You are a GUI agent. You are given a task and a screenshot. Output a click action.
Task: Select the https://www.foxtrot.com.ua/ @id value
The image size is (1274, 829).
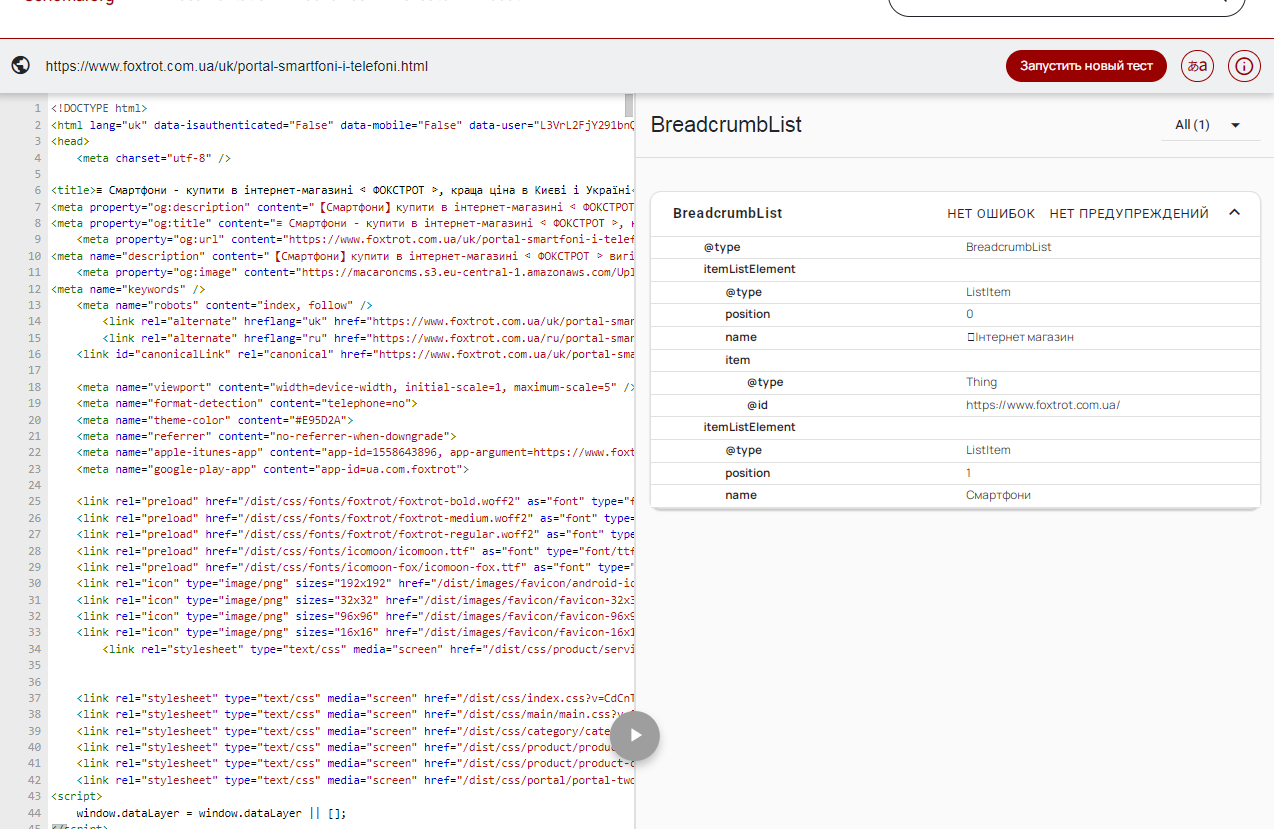tap(1043, 405)
